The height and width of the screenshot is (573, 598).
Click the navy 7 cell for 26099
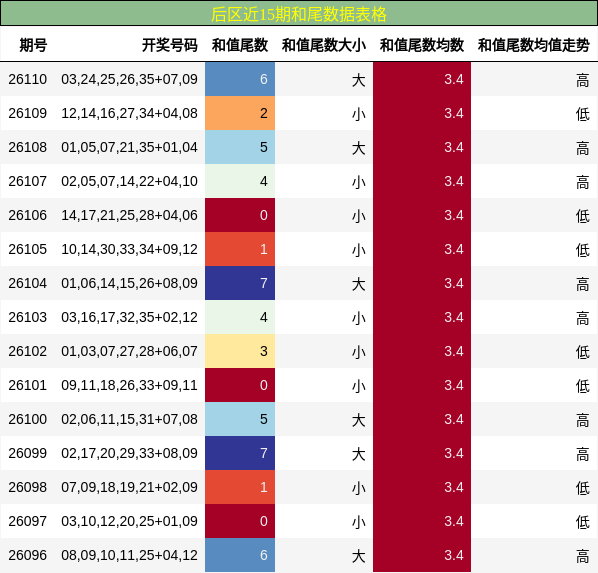[240, 453]
